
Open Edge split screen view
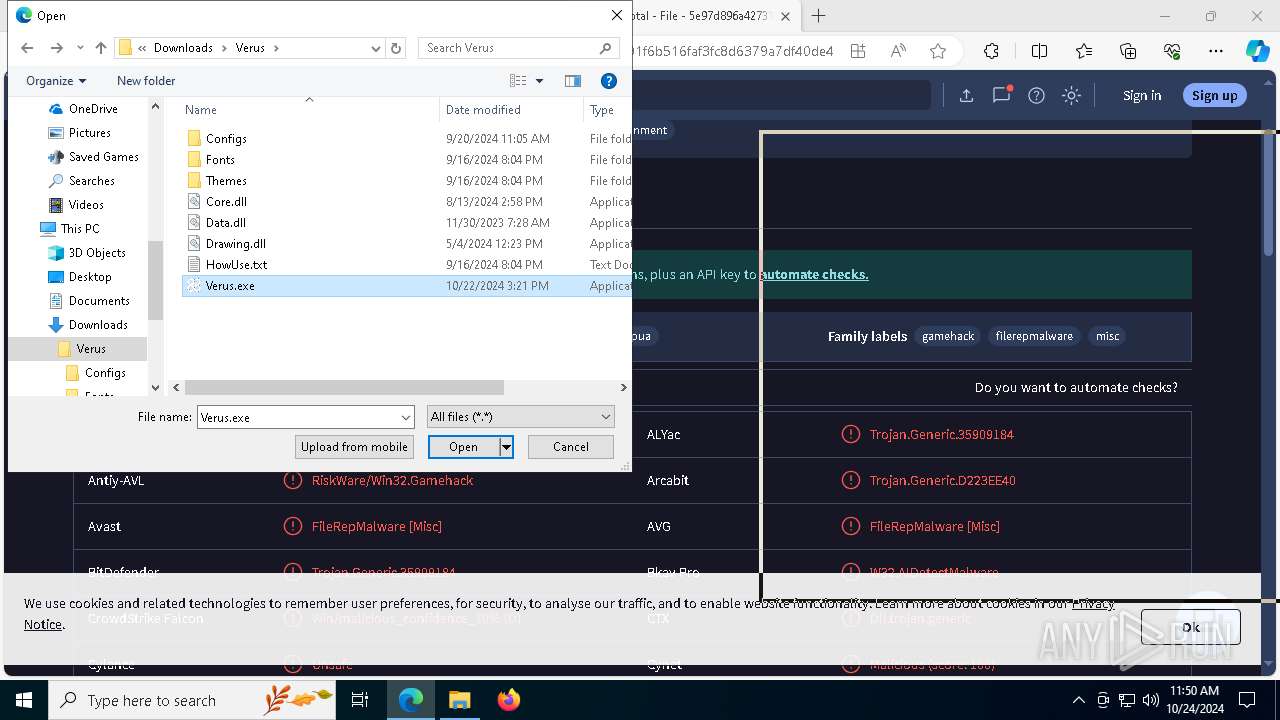click(x=1039, y=51)
